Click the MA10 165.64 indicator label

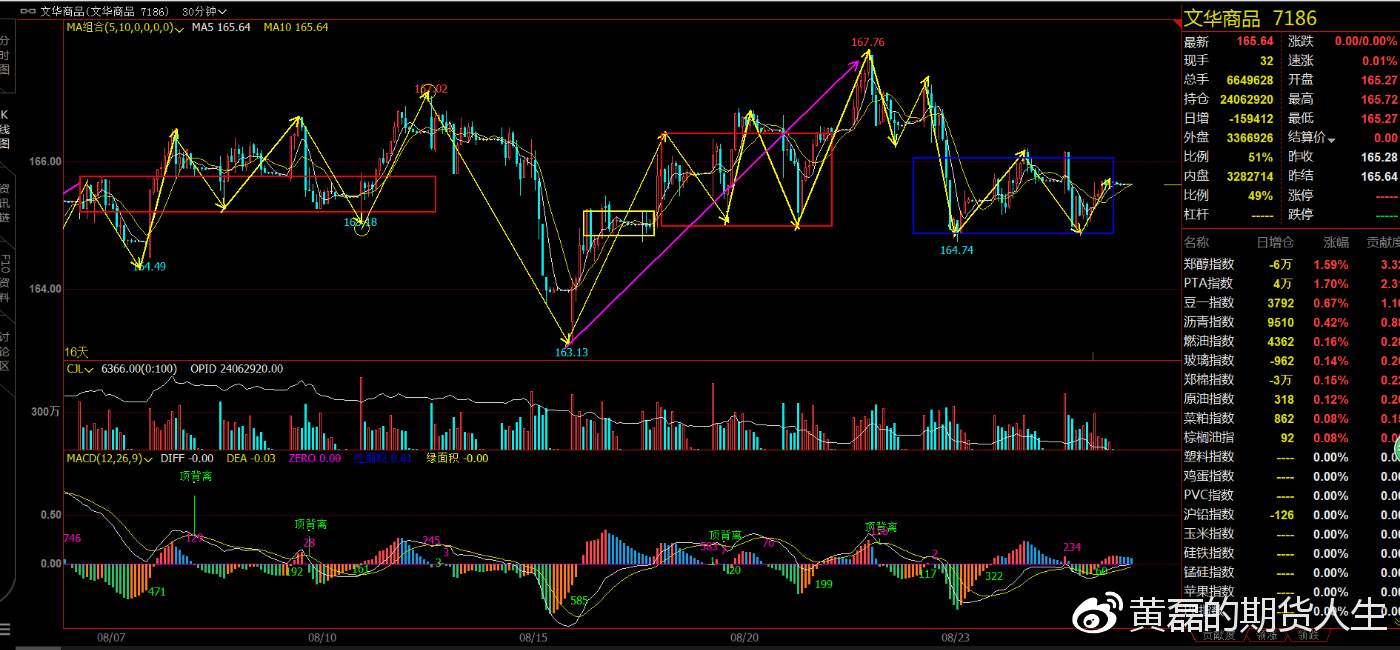tap(296, 28)
